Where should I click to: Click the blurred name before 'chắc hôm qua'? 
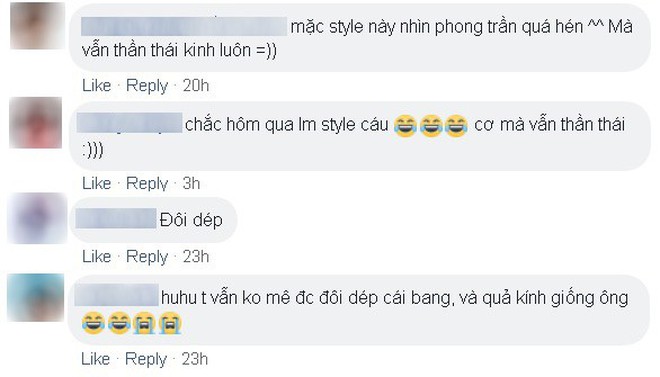pos(130,123)
